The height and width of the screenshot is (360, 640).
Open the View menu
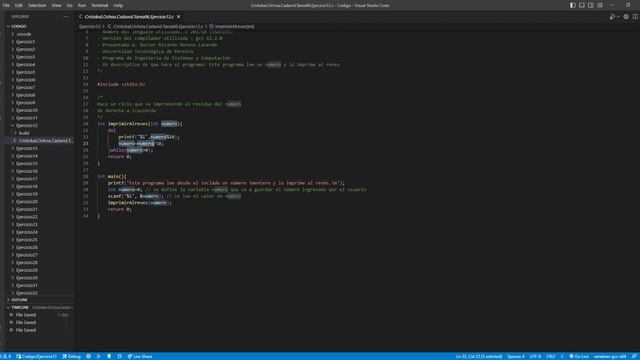coord(56,5)
